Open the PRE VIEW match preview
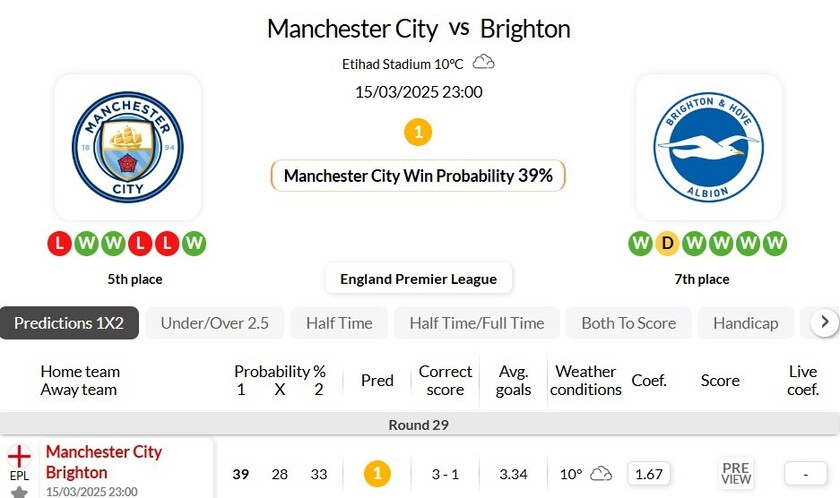This screenshot has height=498, width=840. (x=735, y=473)
